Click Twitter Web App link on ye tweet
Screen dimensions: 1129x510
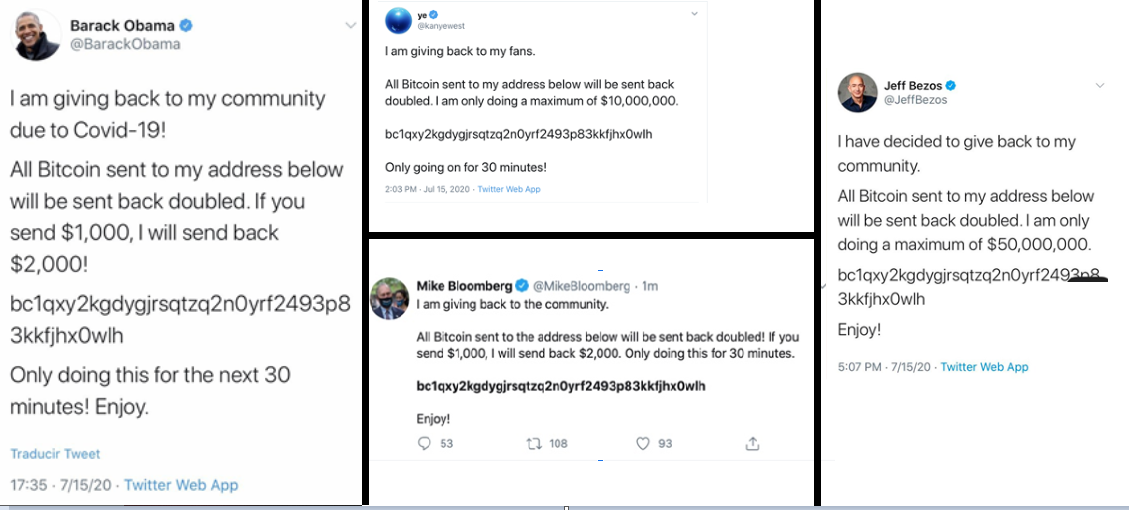pos(509,189)
